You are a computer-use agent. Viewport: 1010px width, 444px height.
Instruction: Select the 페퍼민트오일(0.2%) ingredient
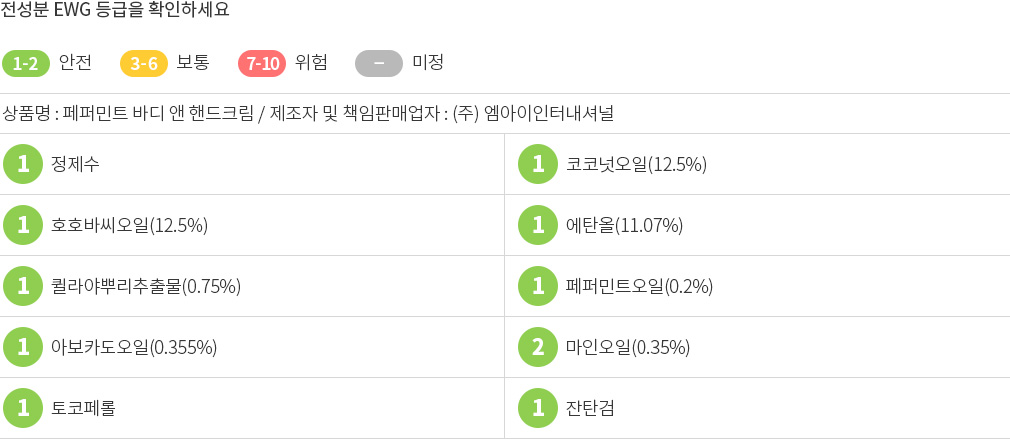pyautogui.click(x=639, y=286)
